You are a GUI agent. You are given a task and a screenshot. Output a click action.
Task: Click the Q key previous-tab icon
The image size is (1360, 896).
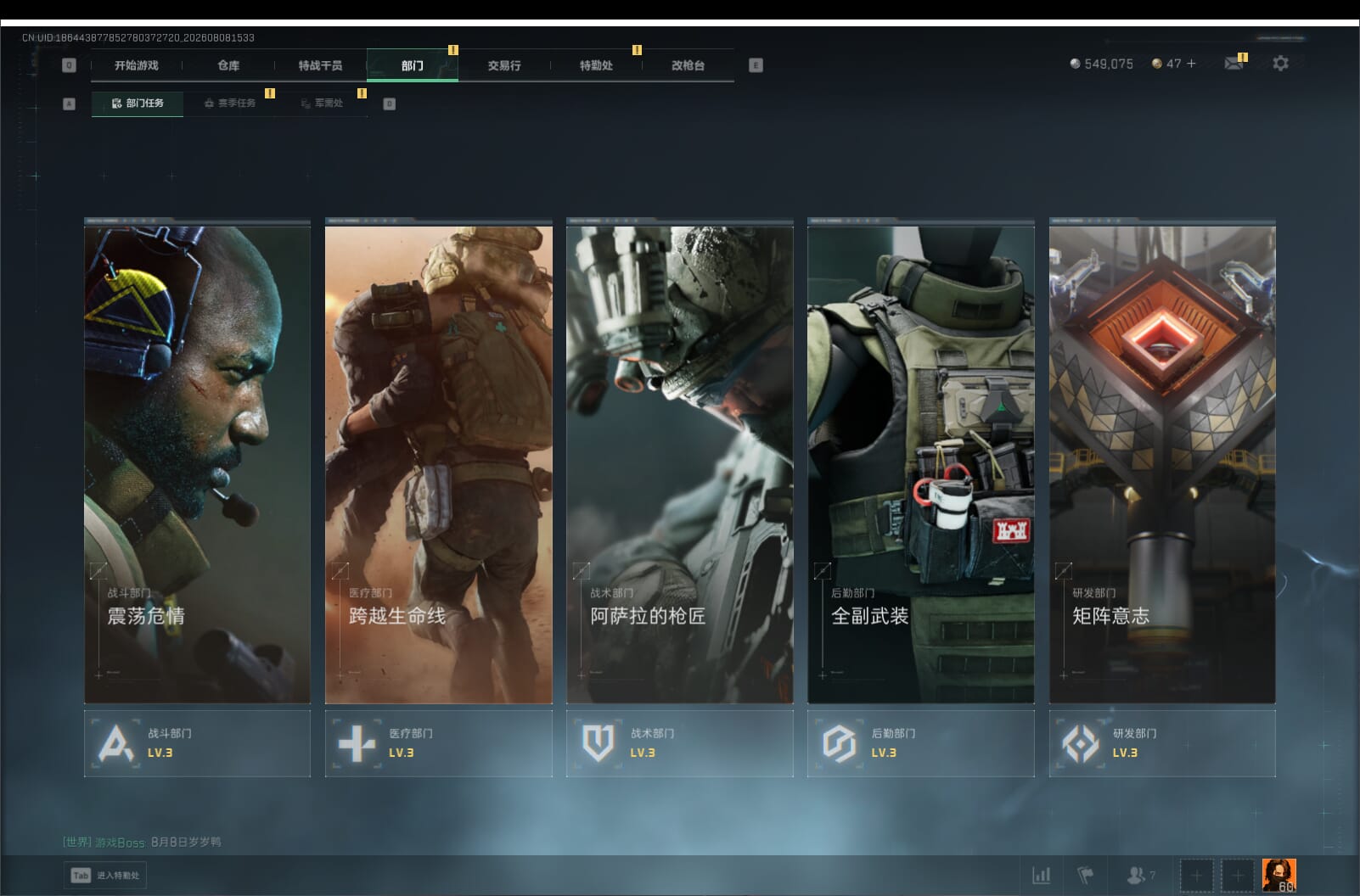tap(69, 65)
